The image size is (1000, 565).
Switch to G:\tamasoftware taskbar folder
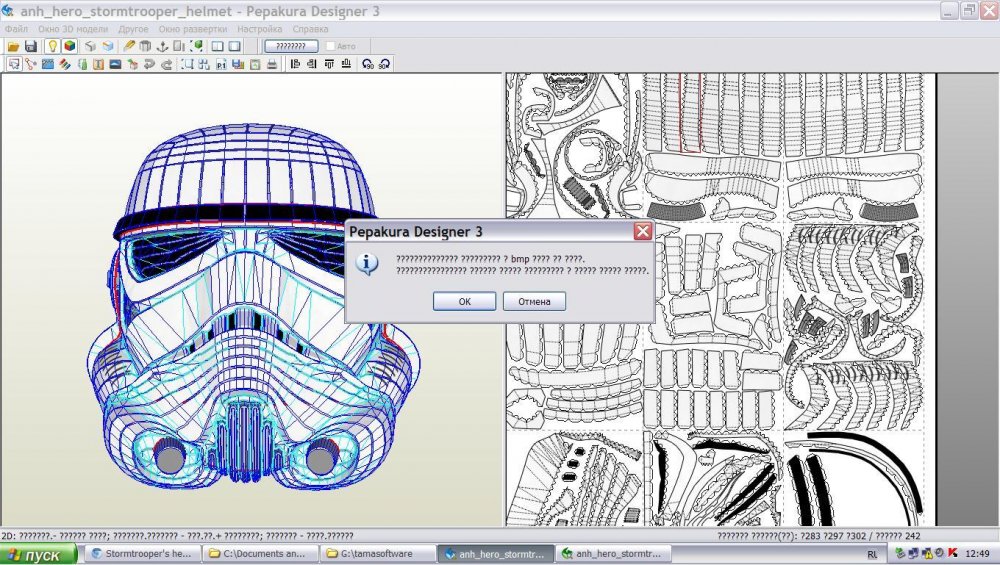pos(378,554)
